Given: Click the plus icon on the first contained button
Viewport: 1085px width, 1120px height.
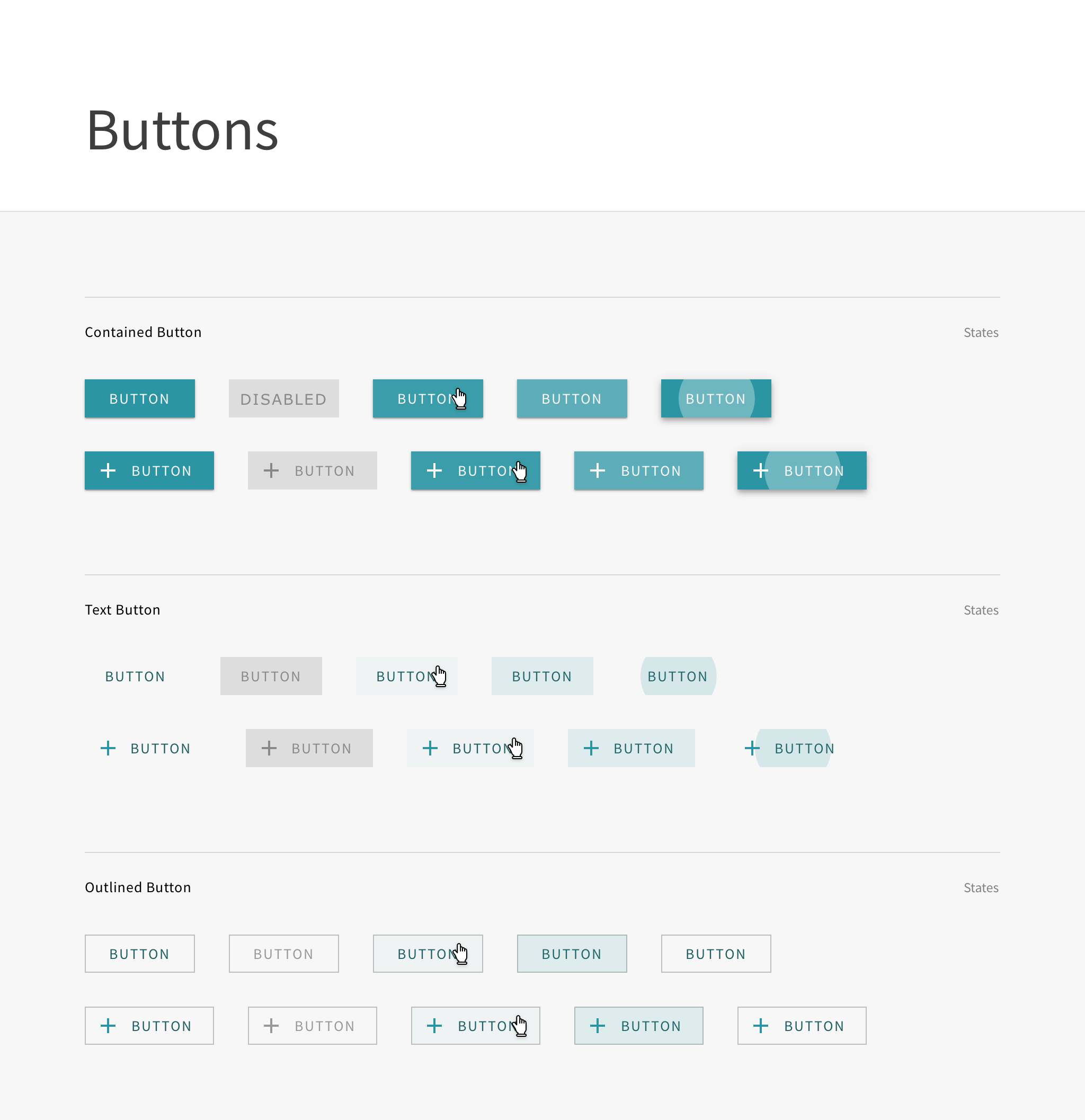Looking at the screenshot, I should (x=108, y=471).
